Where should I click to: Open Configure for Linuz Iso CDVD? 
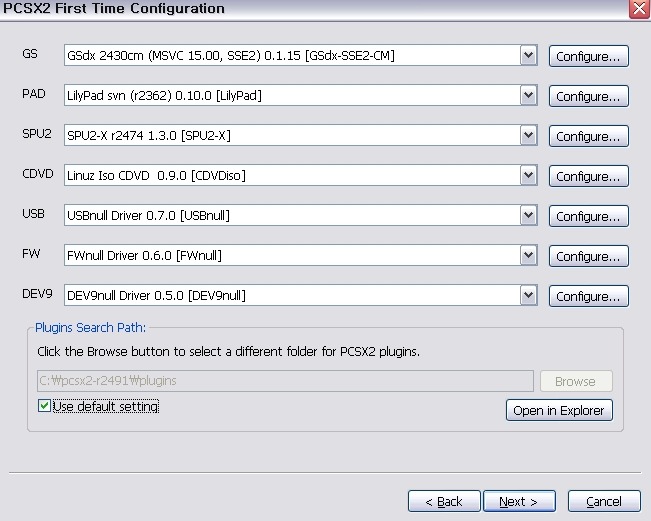[588, 177]
